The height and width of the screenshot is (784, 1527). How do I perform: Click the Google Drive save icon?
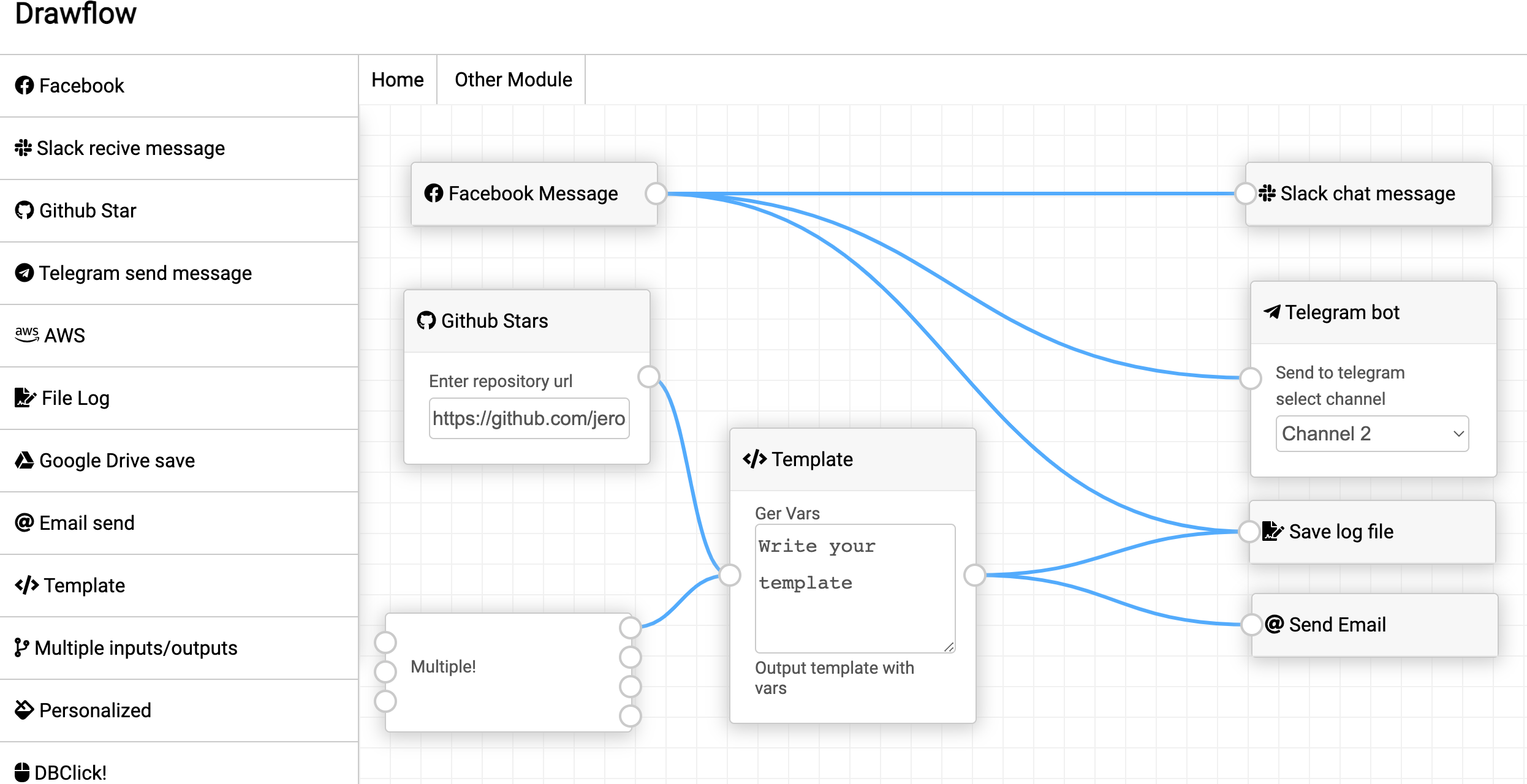click(24, 460)
